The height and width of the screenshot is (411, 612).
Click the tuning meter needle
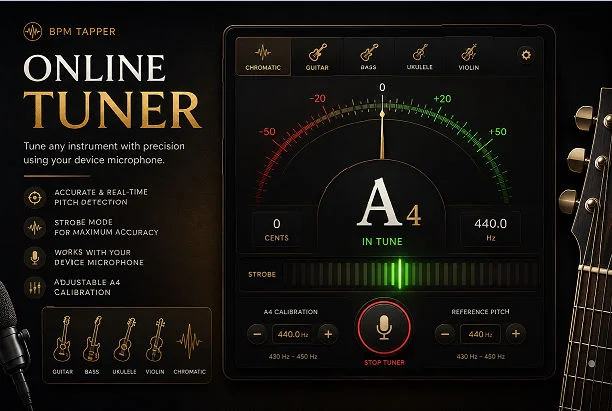(382, 135)
